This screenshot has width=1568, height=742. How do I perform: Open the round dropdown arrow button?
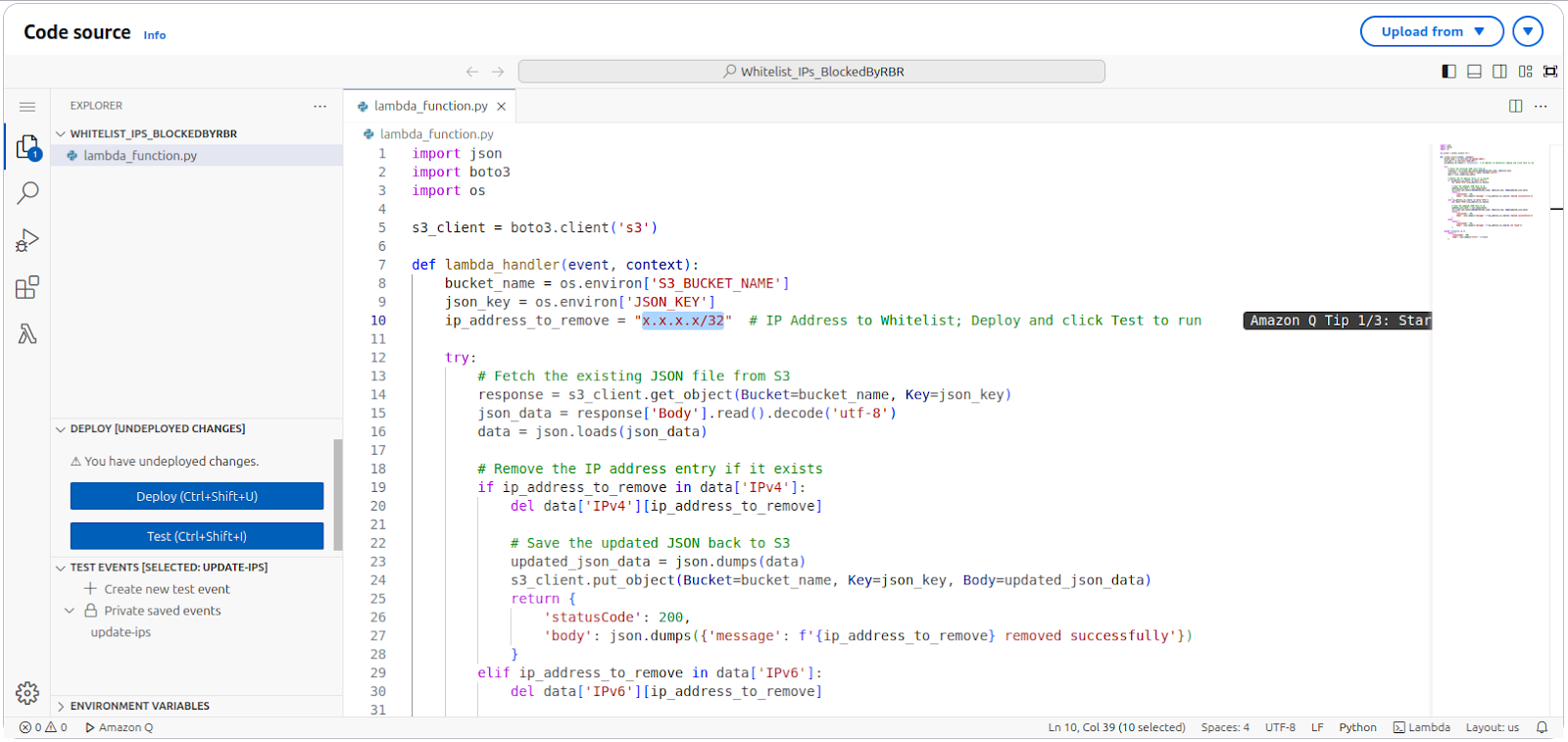click(x=1528, y=31)
